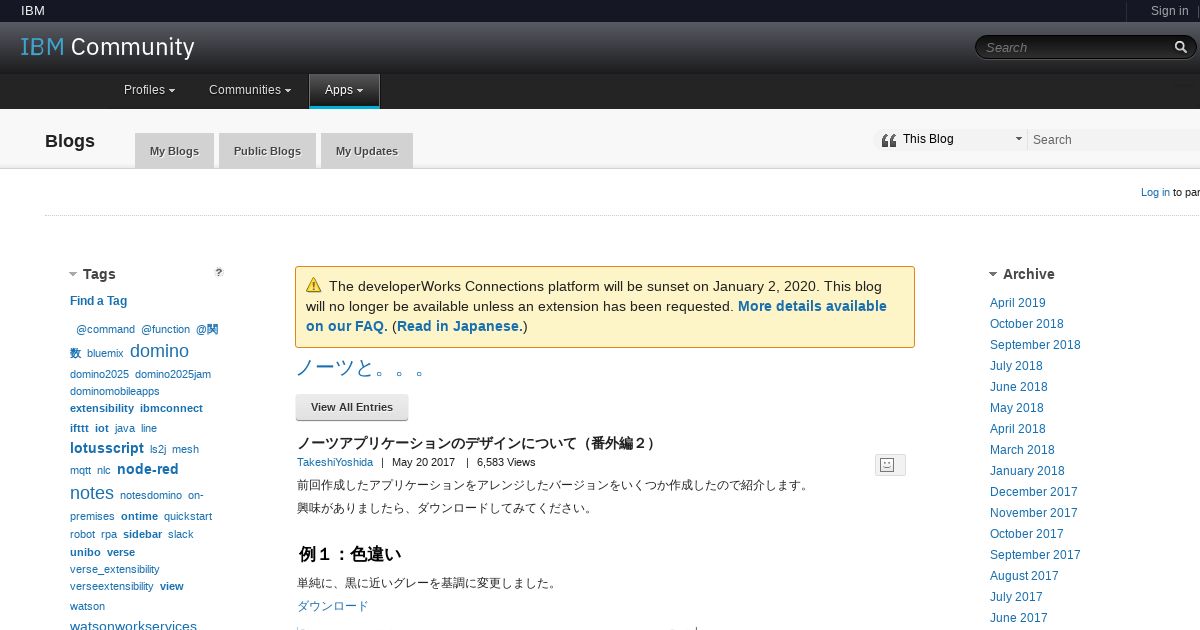Open the October 2018 archive
This screenshot has height=630, width=1200.
(1027, 324)
